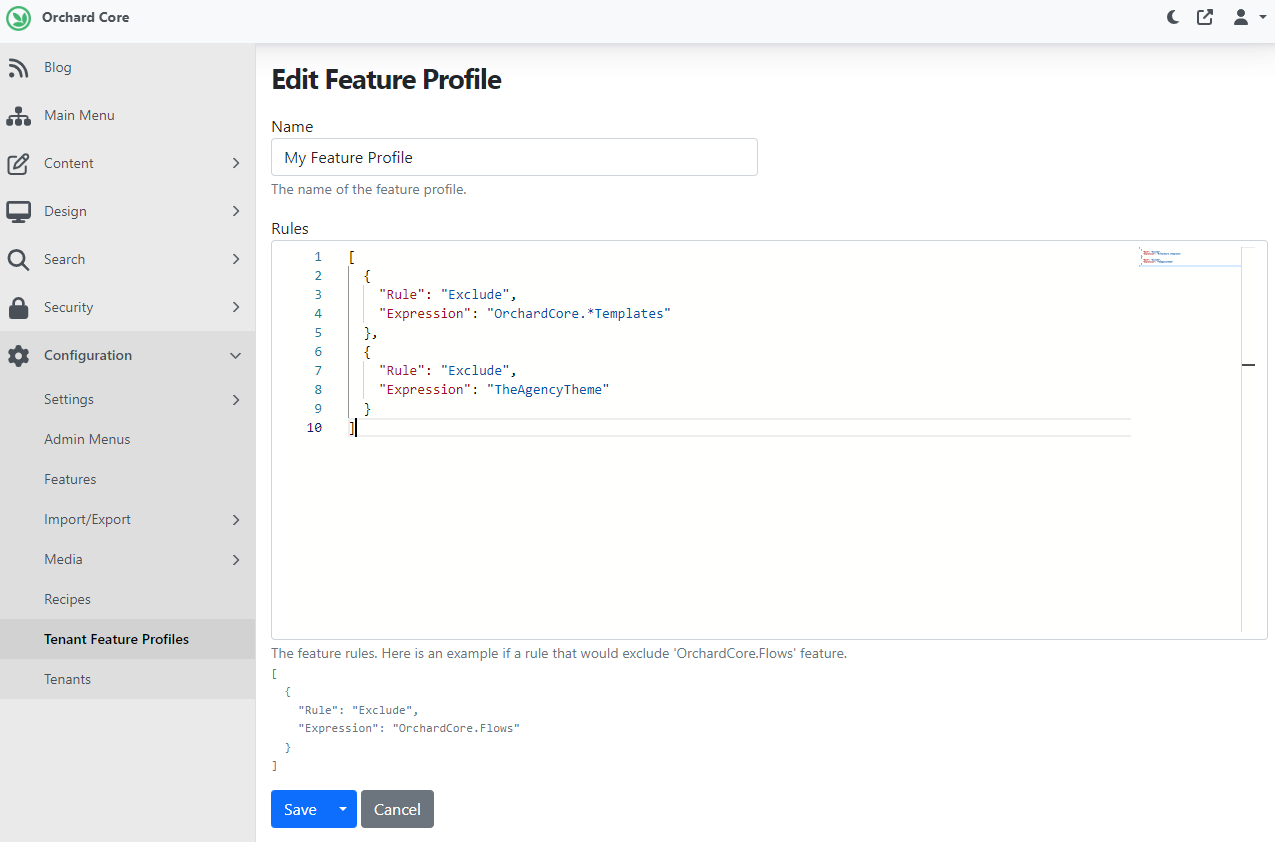Click the Blog RSS icon
The image size is (1275, 842).
tap(18, 67)
